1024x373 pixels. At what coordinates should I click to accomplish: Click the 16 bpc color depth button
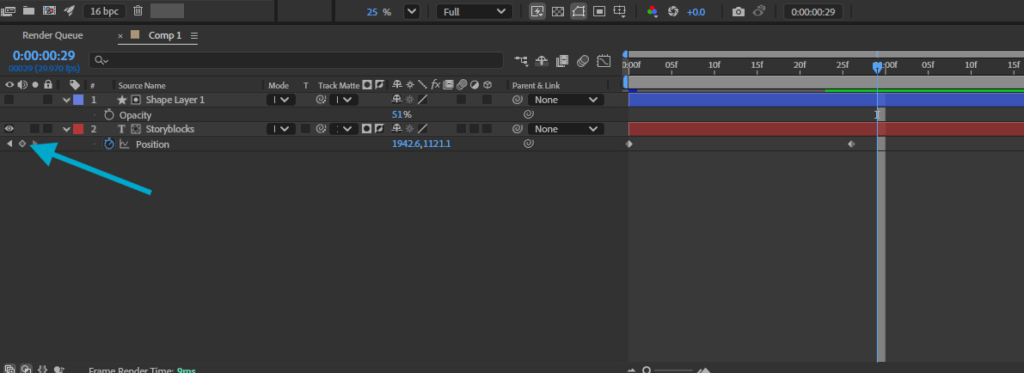pyautogui.click(x=104, y=11)
